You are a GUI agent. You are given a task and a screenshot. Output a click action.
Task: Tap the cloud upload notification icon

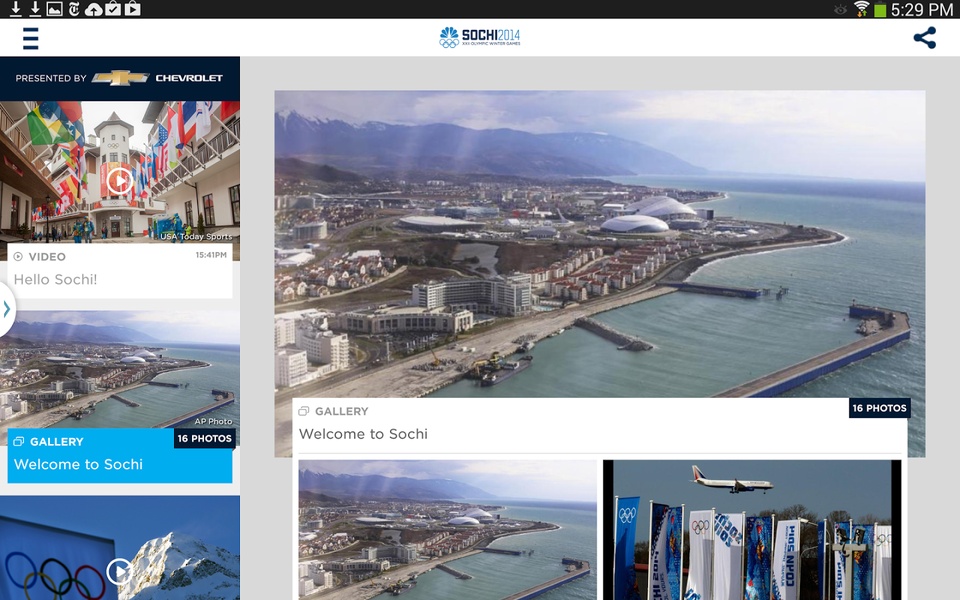click(x=94, y=9)
